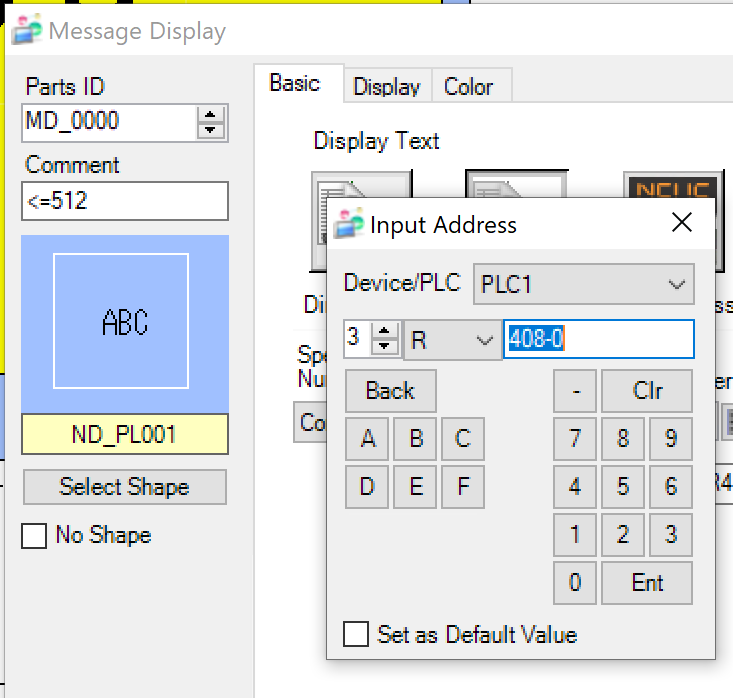
Task: Open the Device/PLC dropdown showing PLC1
Action: click(583, 285)
